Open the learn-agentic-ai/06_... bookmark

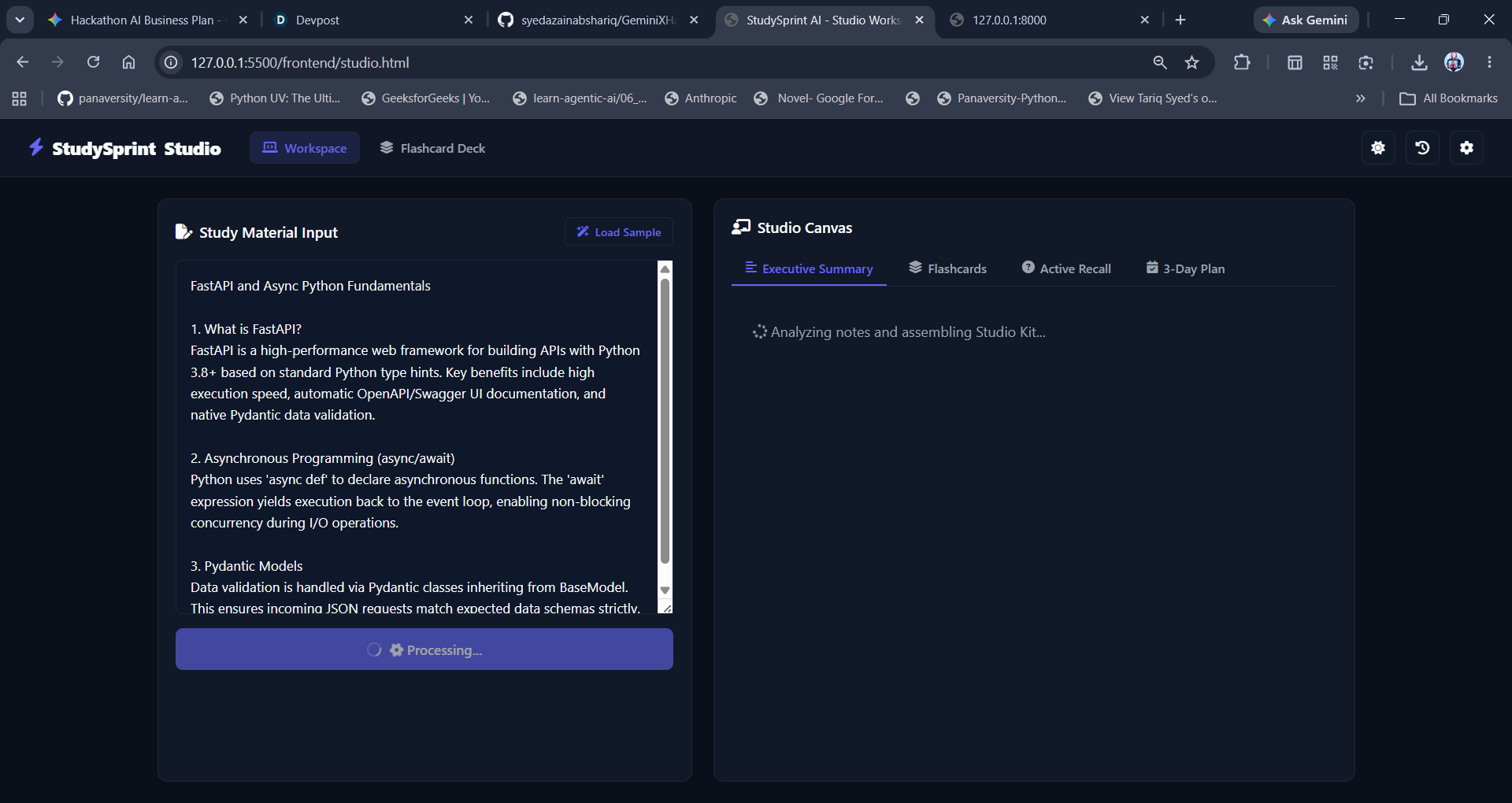point(580,98)
